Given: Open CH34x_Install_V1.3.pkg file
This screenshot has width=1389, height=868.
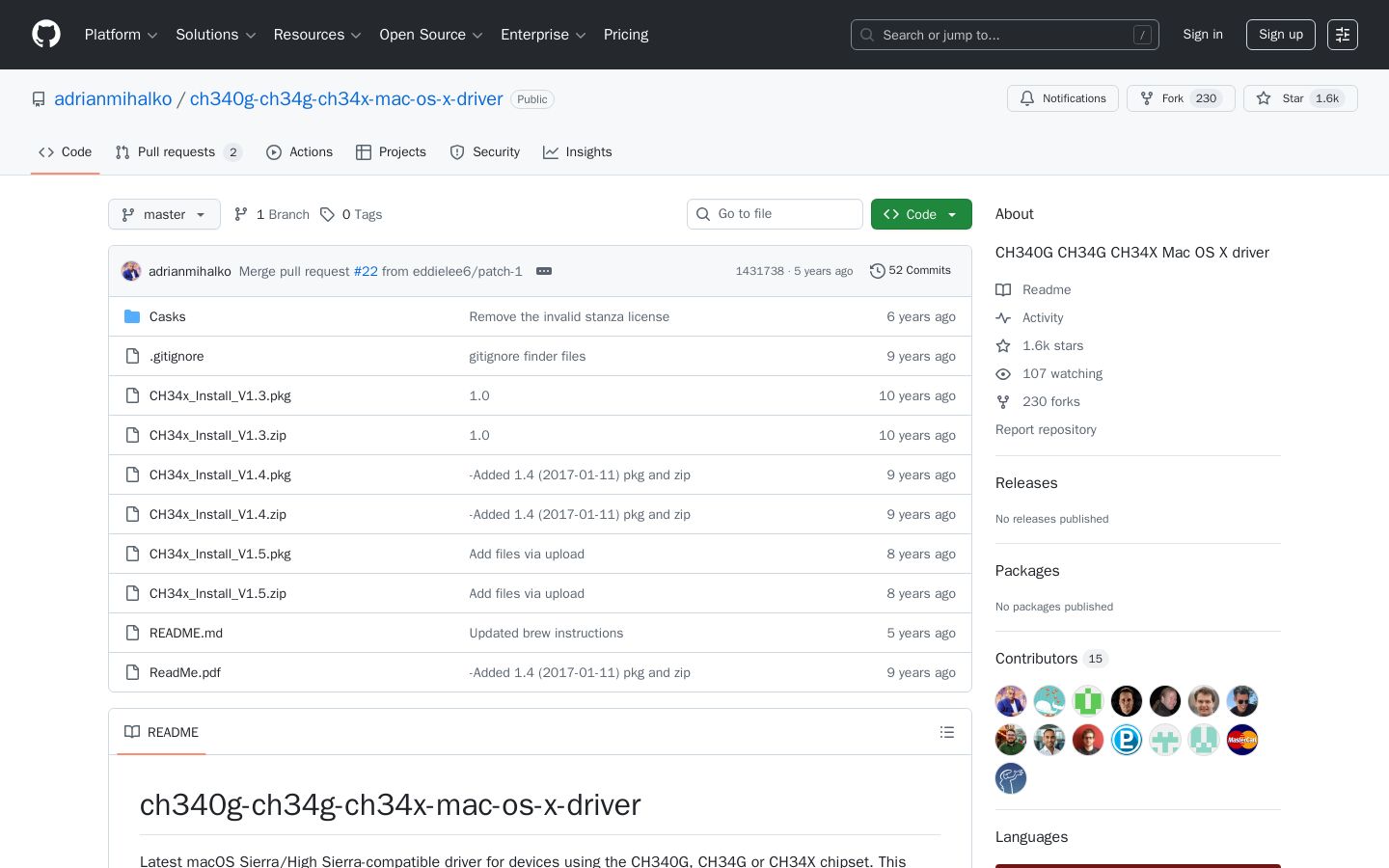Looking at the screenshot, I should click(x=220, y=395).
